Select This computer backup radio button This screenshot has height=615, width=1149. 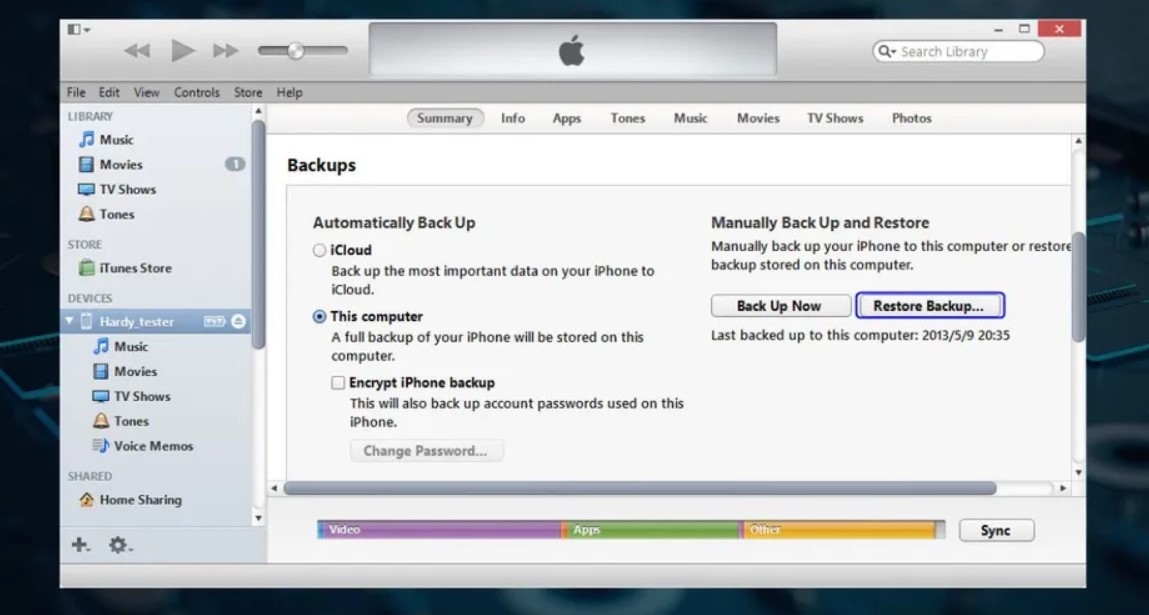pyautogui.click(x=319, y=317)
